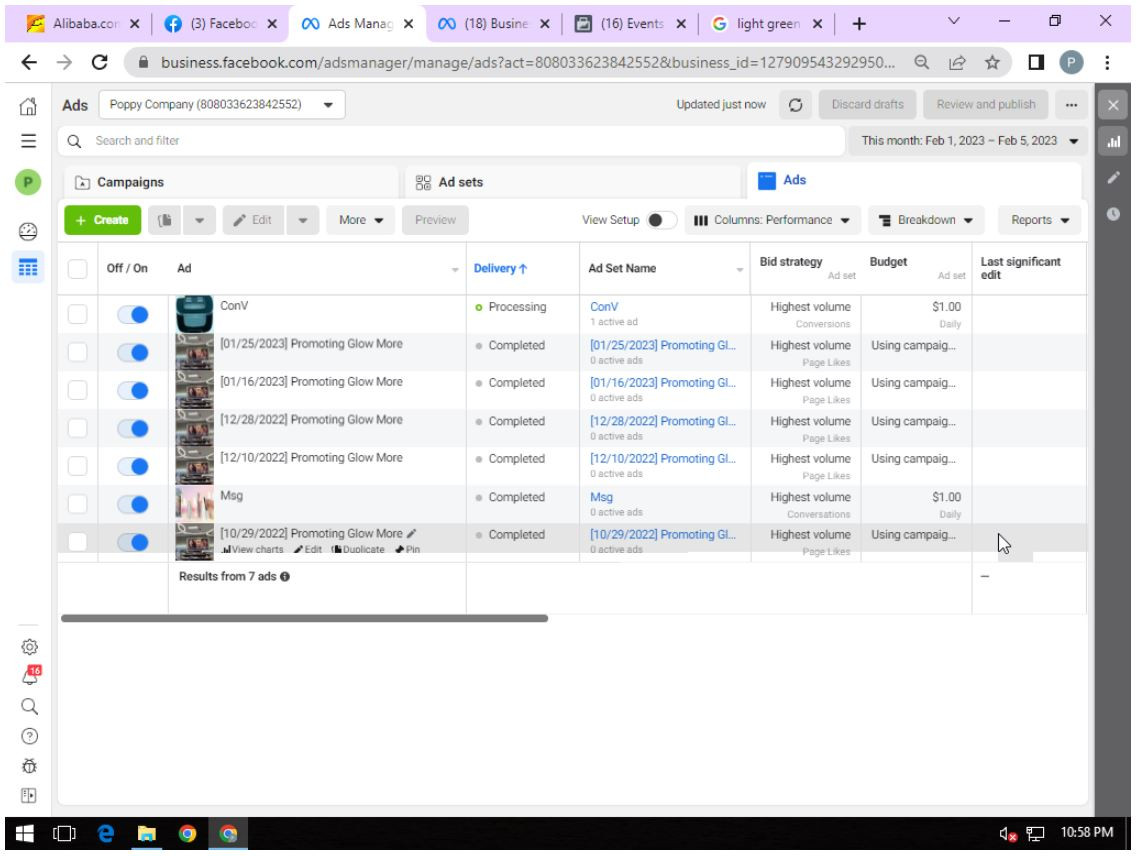The height and width of the screenshot is (856, 1137).
Task: Click View charts under the [10/29/2022] ad
Action: [253, 550]
